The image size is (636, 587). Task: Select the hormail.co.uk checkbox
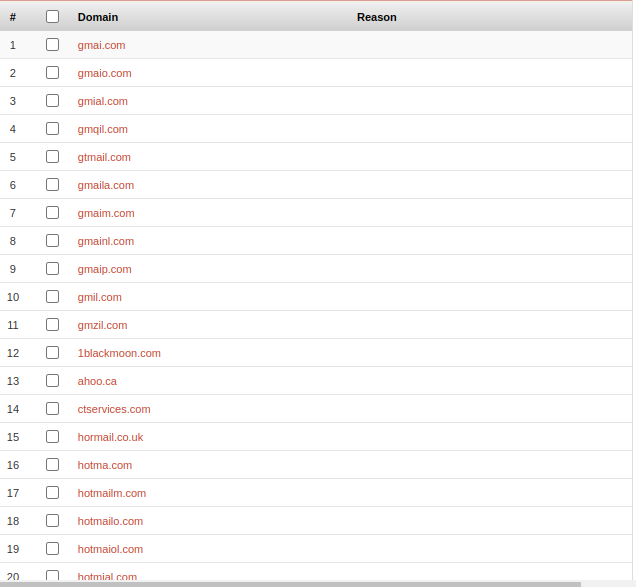[x=52, y=436]
